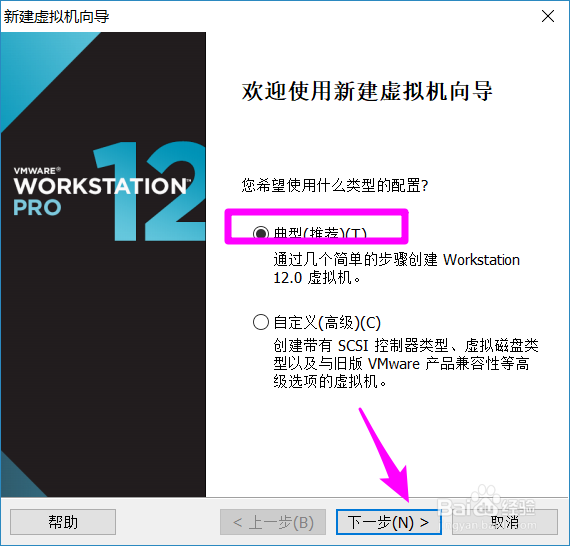Screen dimensions: 570x546
Task: Click the 取消 cancel button
Action: (x=505, y=522)
